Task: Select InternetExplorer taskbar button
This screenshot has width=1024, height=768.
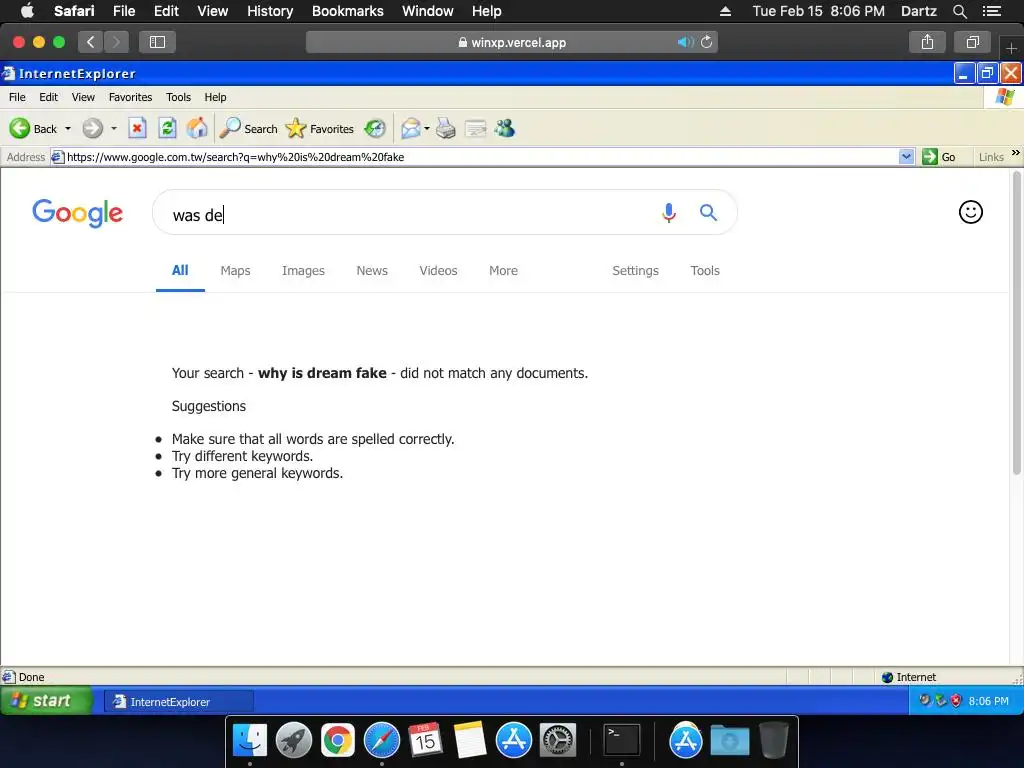Action: click(x=179, y=701)
